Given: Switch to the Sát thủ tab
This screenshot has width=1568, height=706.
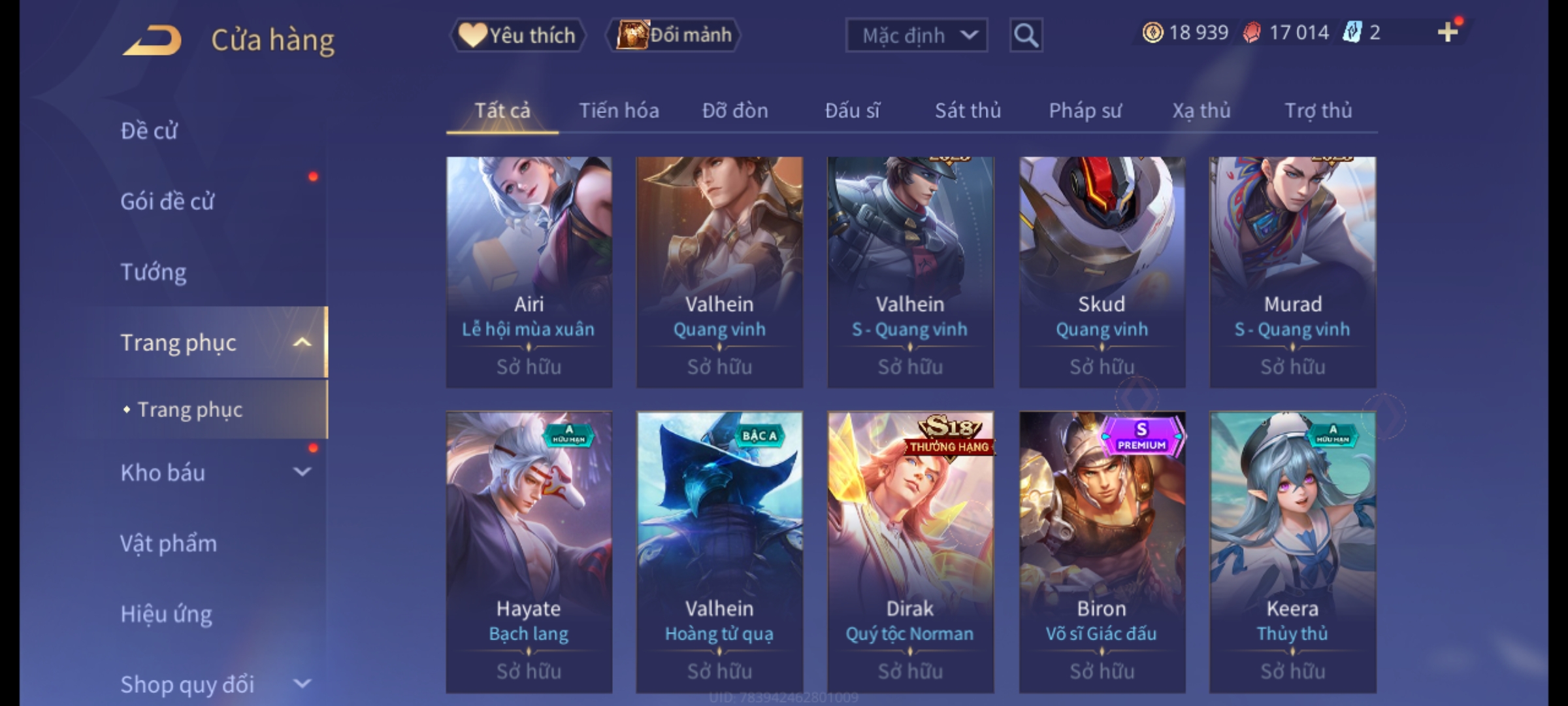Looking at the screenshot, I should tap(968, 110).
